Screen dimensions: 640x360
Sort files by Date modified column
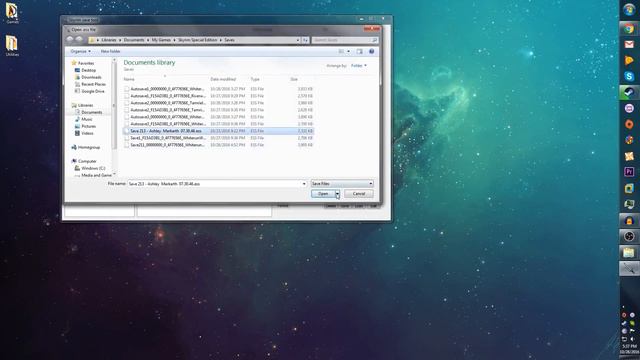tap(223, 79)
